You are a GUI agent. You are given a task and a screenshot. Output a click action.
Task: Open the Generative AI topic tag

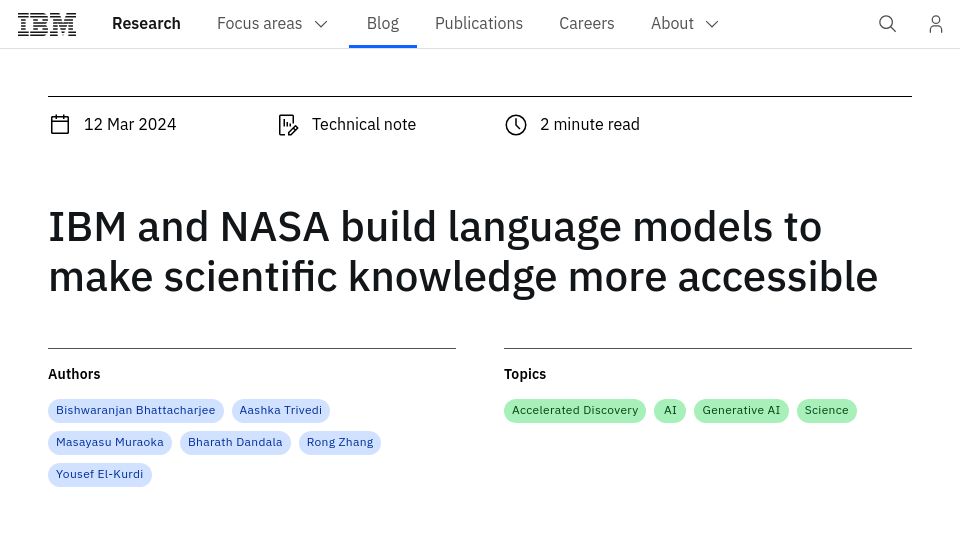coord(741,410)
